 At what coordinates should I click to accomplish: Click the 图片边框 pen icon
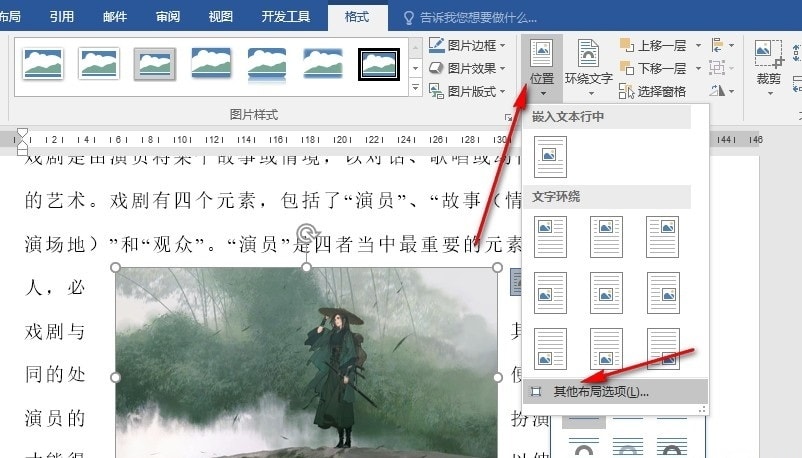[x=436, y=45]
